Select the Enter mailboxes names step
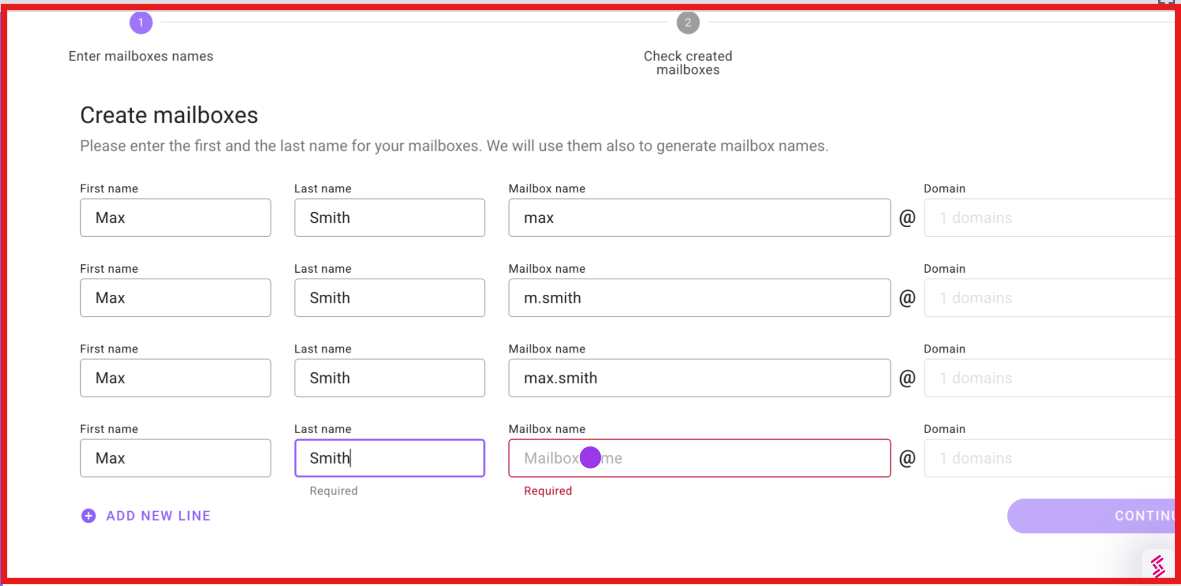The height and width of the screenshot is (586, 1181). click(x=141, y=56)
